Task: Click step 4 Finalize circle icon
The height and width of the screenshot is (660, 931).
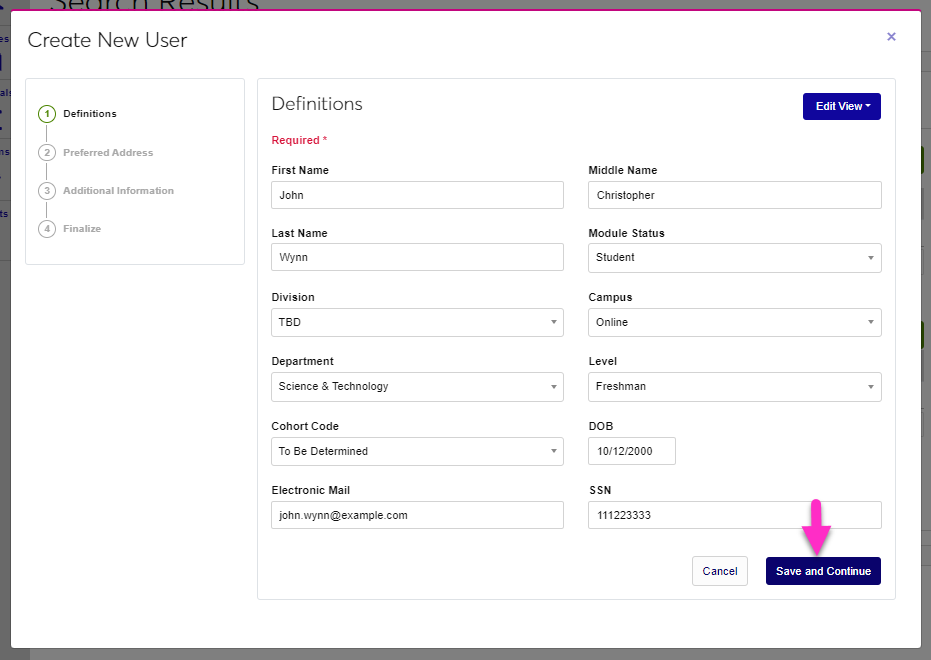Action: point(47,229)
